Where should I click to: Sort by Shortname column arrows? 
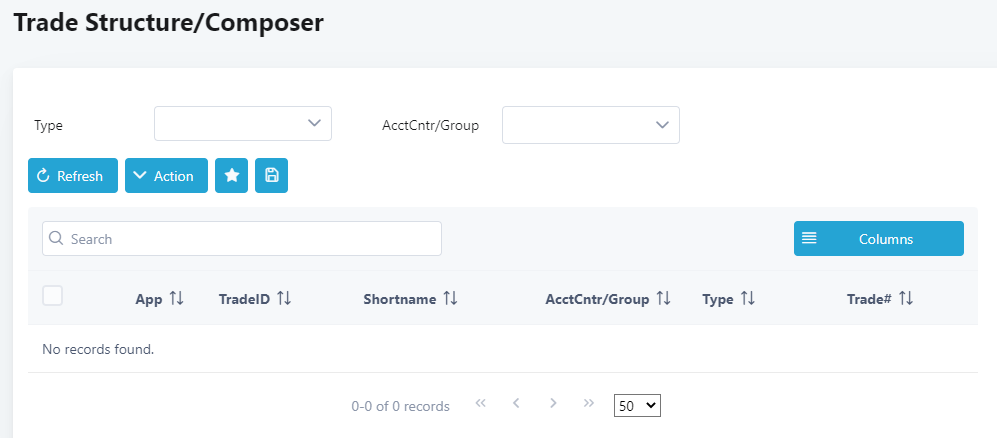(450, 299)
